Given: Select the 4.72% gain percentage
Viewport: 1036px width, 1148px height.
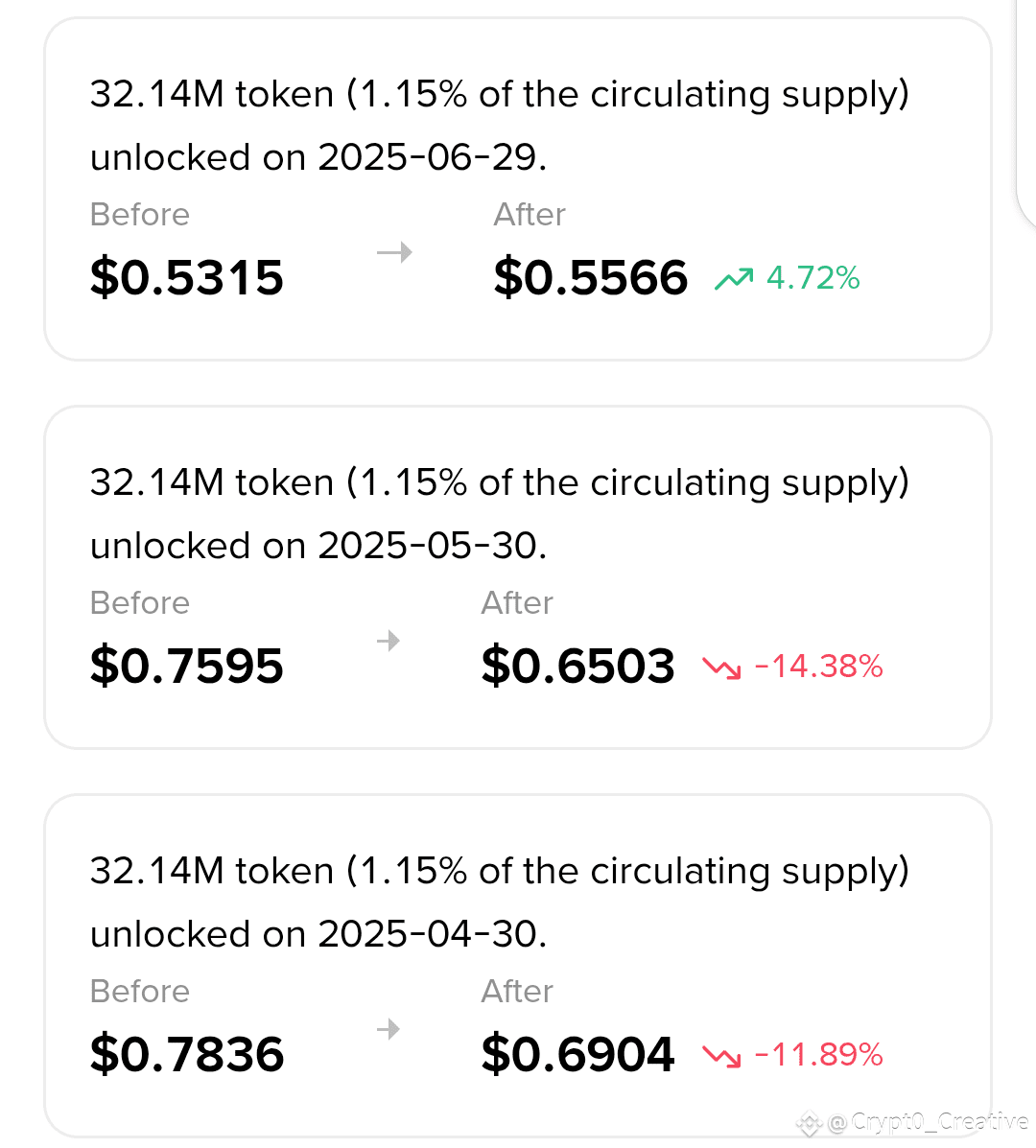Looking at the screenshot, I should [812, 278].
